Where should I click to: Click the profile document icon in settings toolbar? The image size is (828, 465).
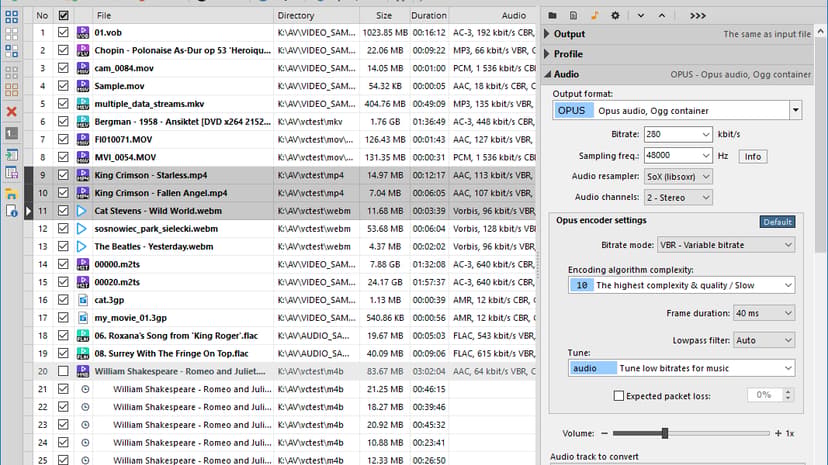(573, 15)
